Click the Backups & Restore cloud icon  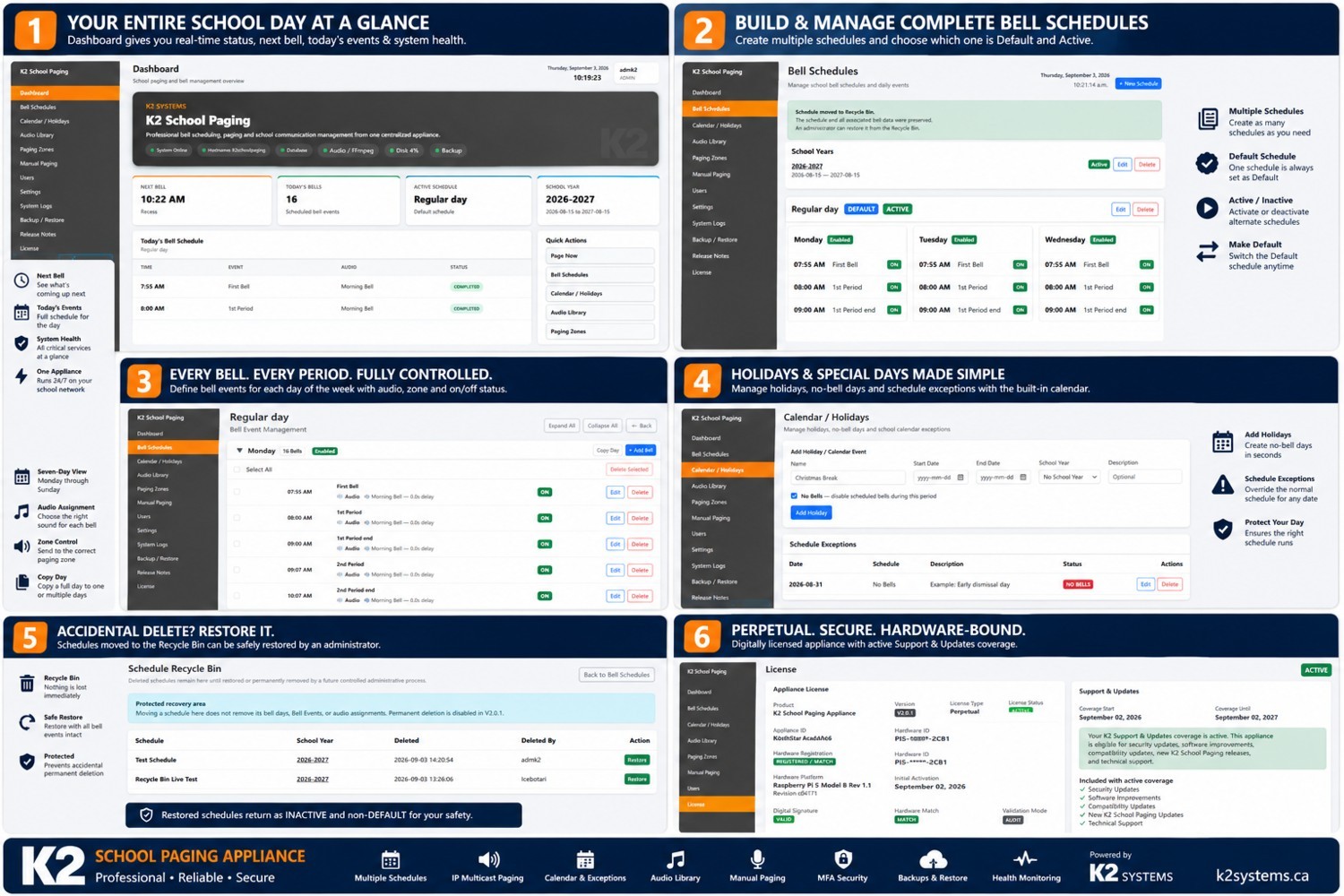click(933, 860)
